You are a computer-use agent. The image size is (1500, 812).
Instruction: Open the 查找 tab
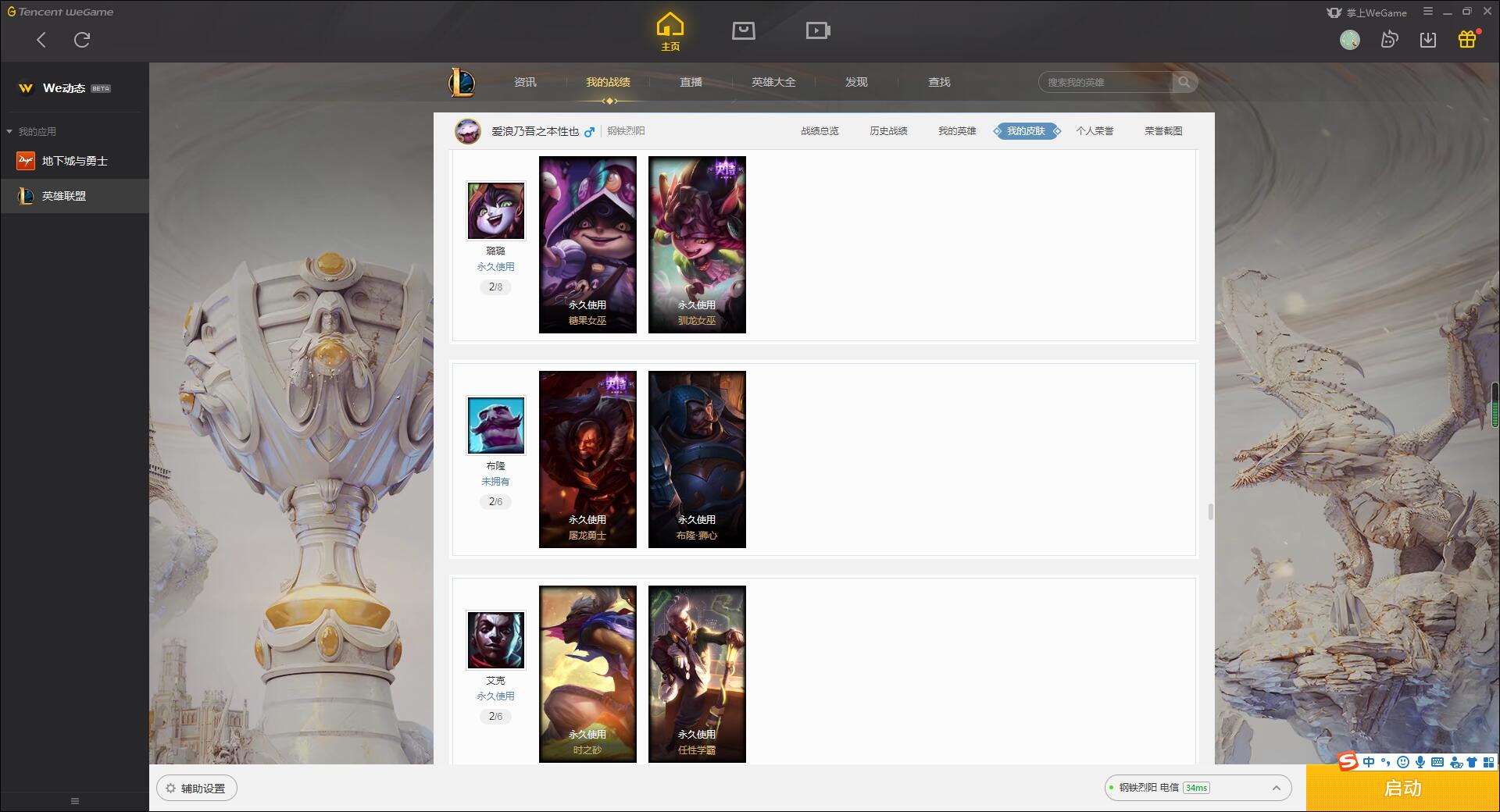pyautogui.click(x=939, y=82)
